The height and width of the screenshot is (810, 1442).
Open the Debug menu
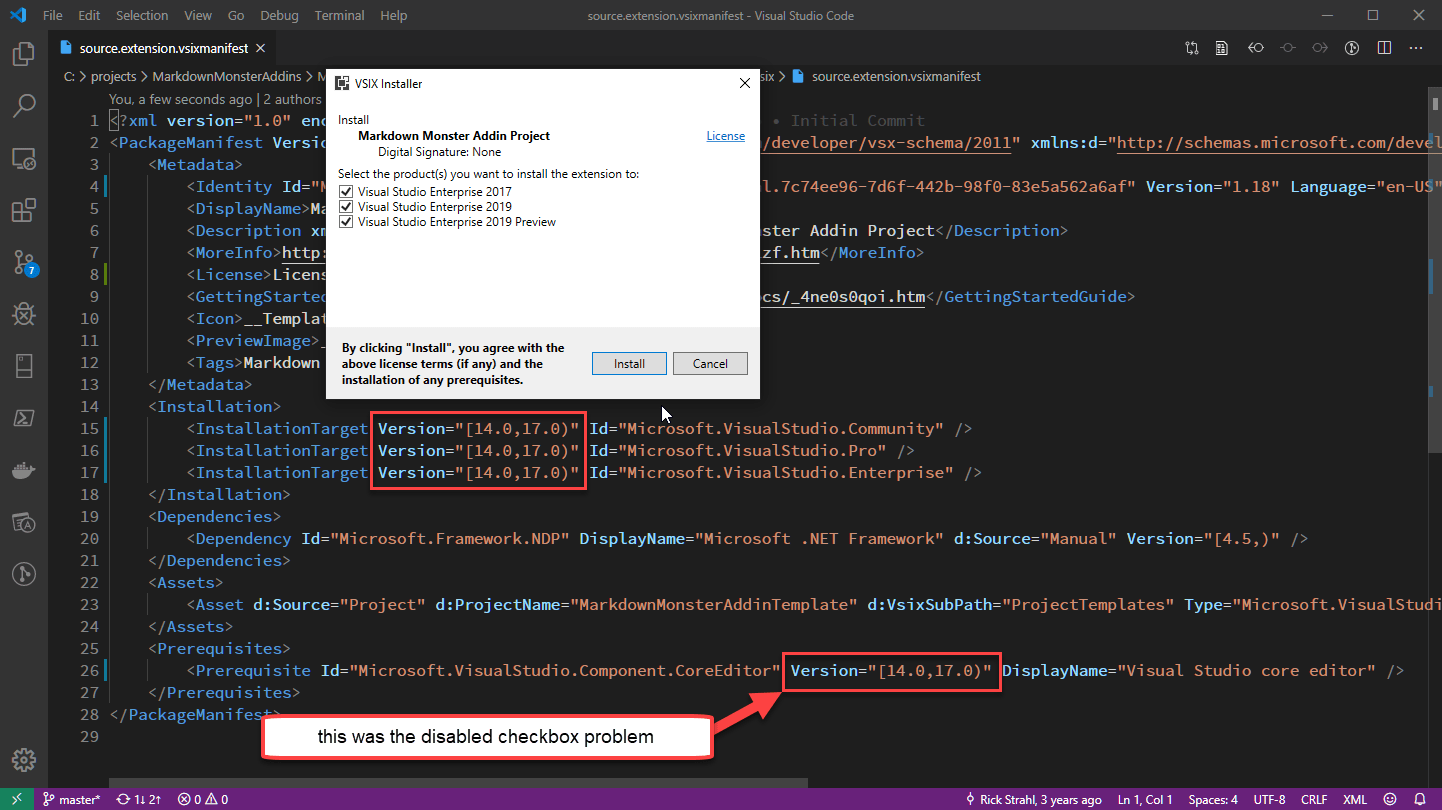(278, 15)
